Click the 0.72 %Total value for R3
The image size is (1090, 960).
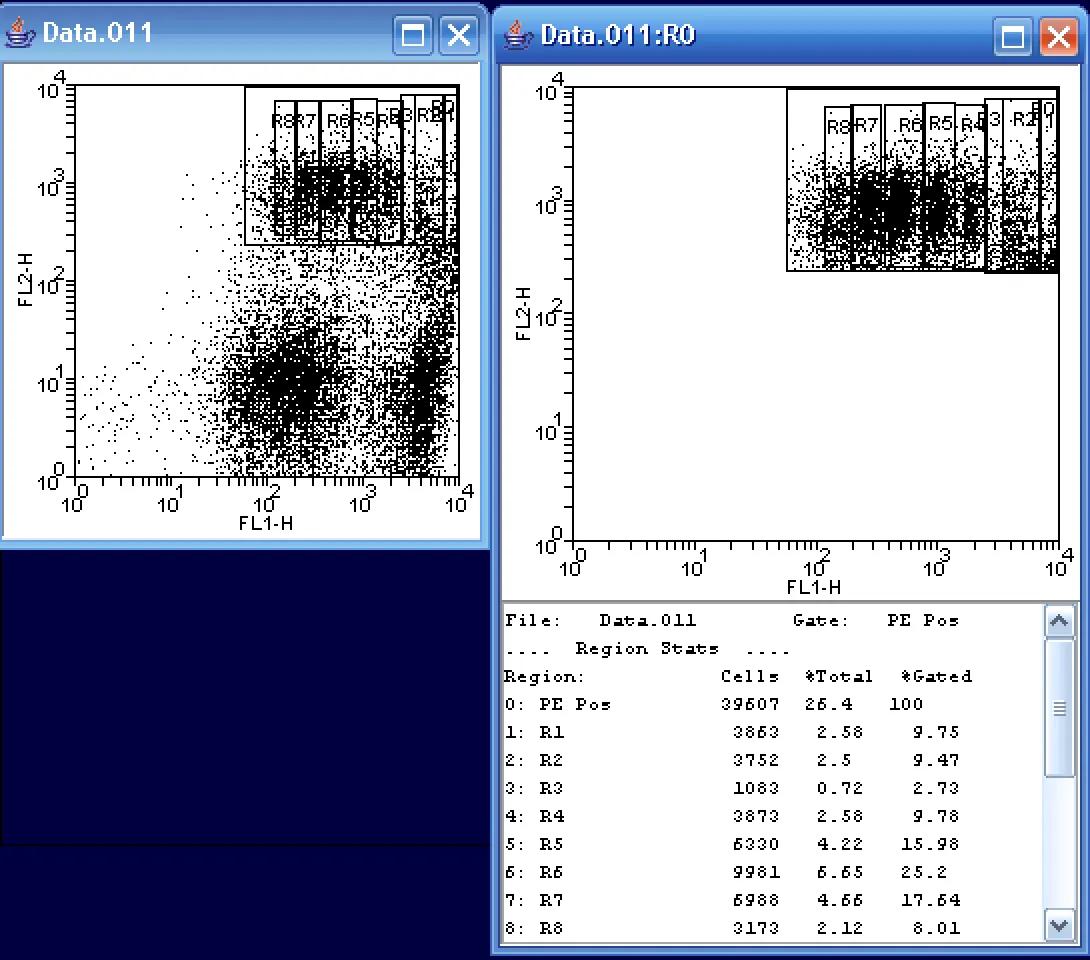pyautogui.click(x=840, y=788)
